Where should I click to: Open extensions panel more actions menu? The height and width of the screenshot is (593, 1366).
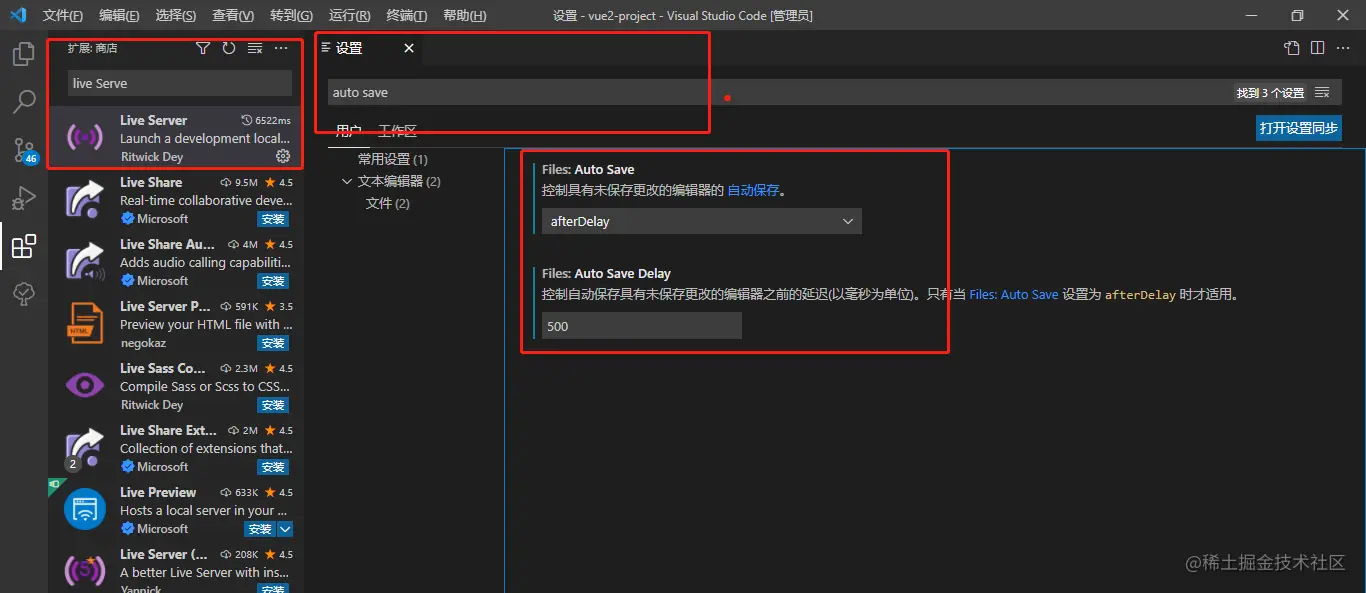[281, 48]
